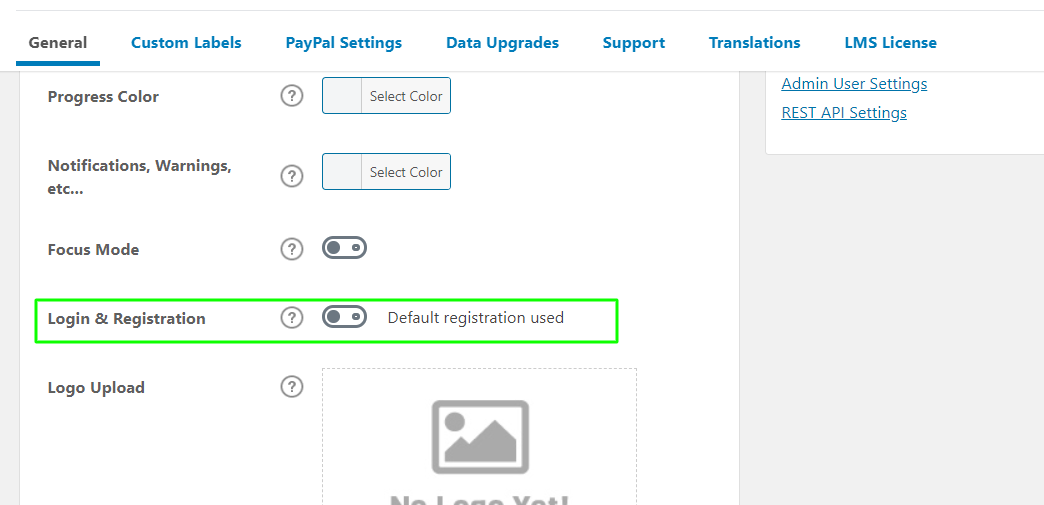Click Progress Color empty swatch preview

342,96
